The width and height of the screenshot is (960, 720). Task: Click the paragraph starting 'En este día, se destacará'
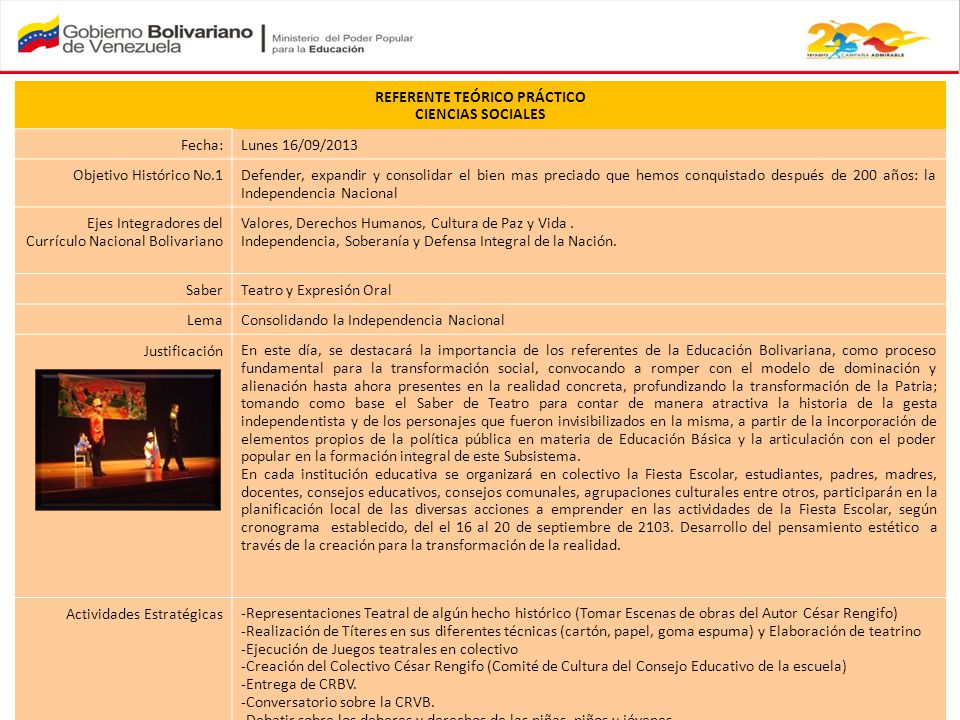pos(588,403)
